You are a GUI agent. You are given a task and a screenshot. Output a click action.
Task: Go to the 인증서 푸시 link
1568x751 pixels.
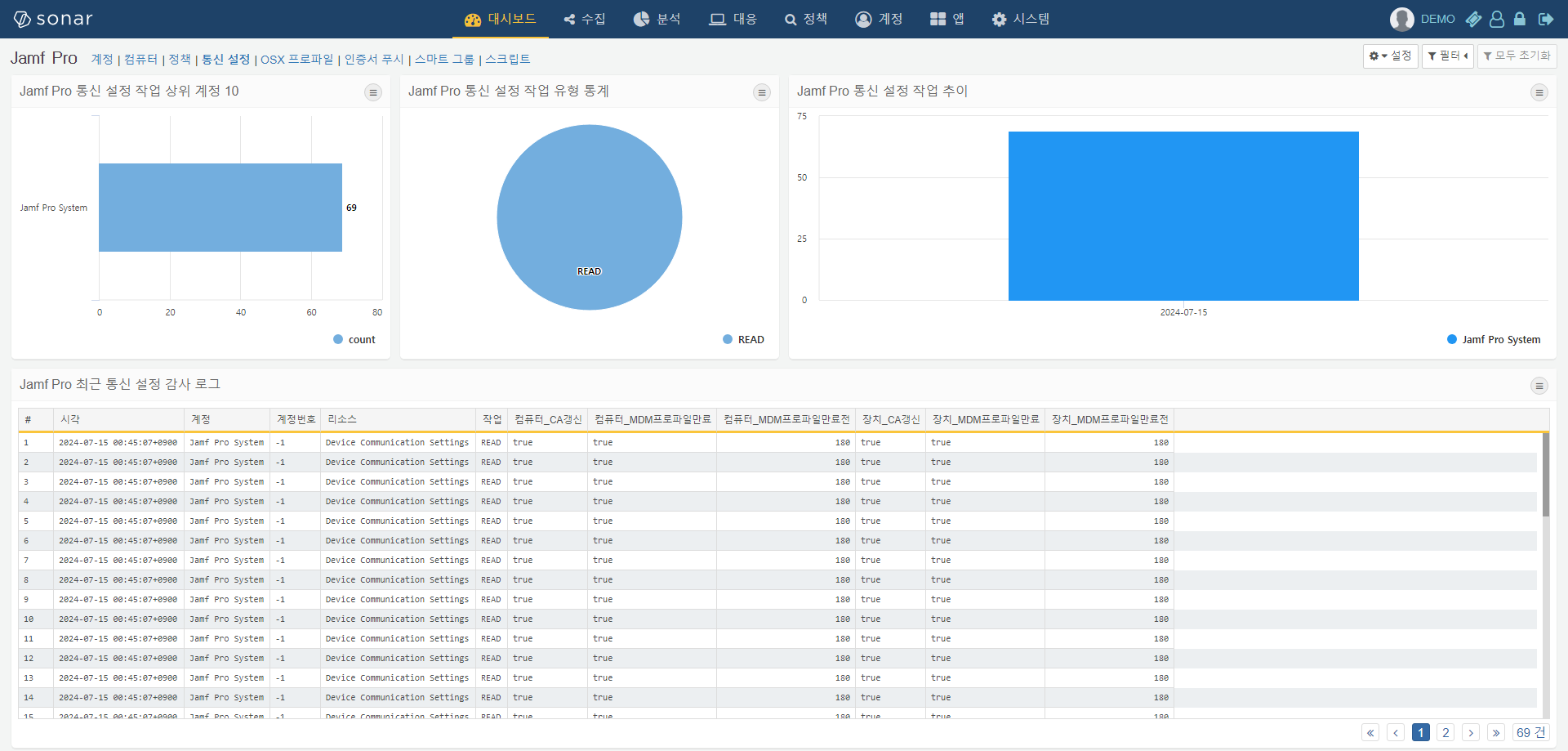(x=374, y=60)
